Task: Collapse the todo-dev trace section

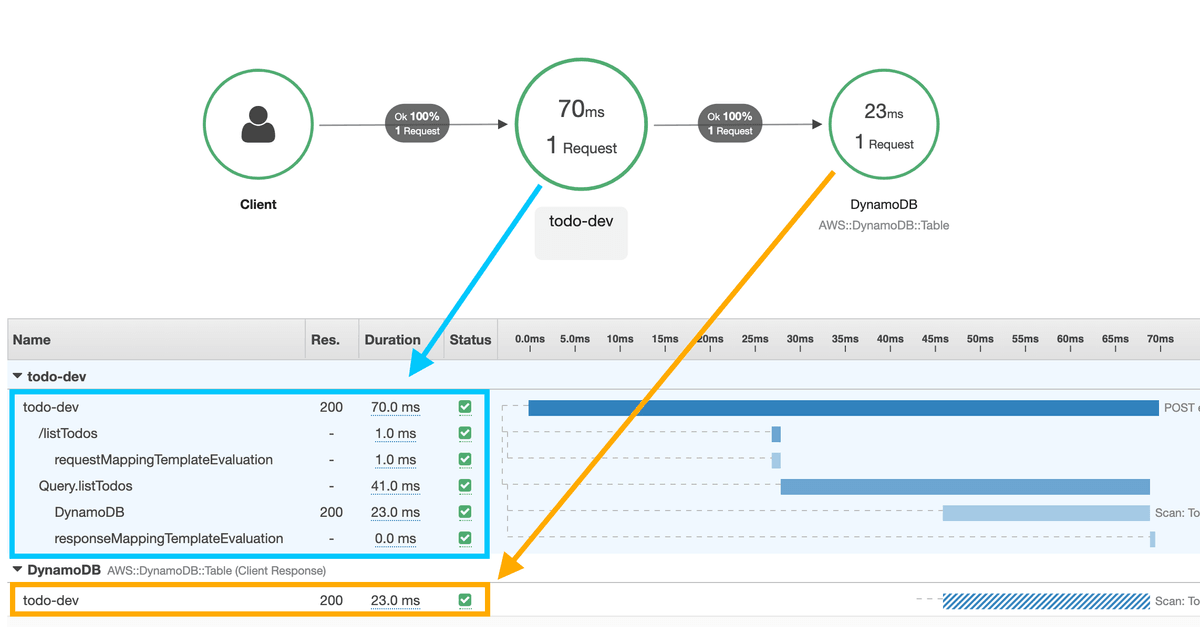Action: click(x=17, y=376)
